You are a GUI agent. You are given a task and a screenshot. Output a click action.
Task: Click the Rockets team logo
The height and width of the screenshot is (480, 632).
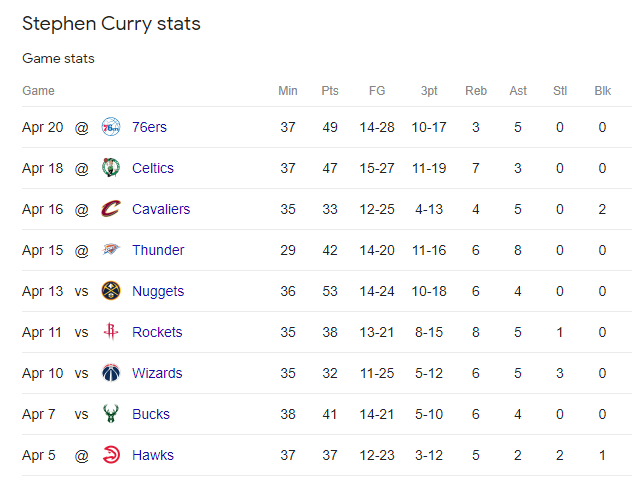111,332
